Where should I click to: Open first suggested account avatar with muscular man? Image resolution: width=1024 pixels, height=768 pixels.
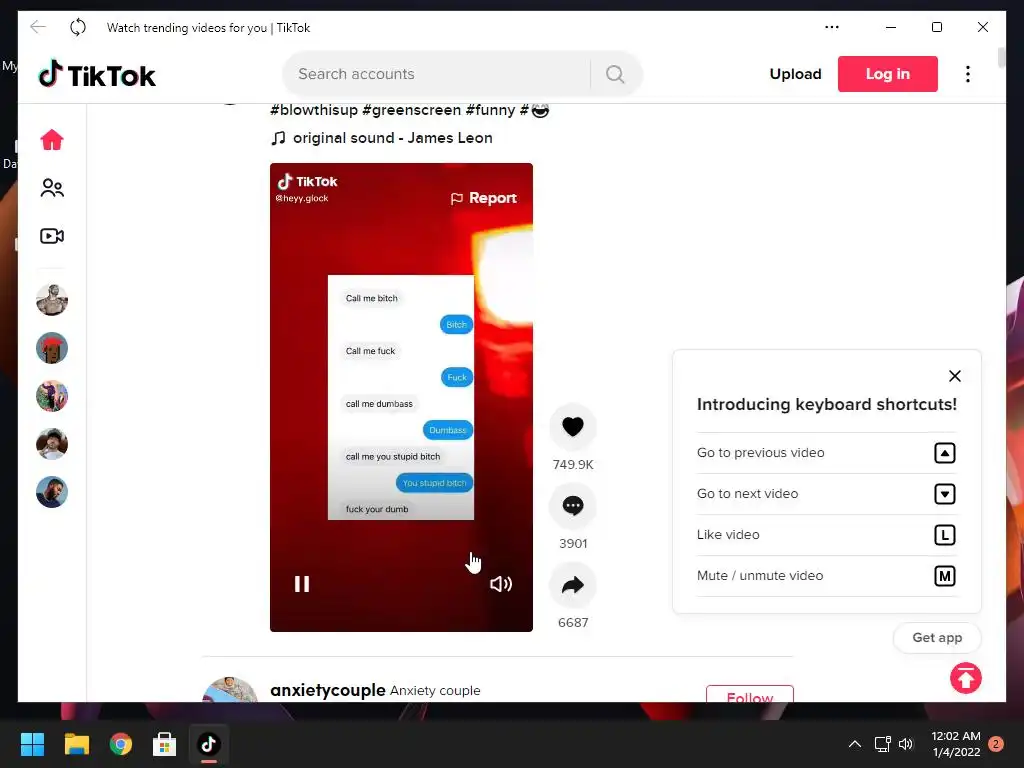[52, 300]
